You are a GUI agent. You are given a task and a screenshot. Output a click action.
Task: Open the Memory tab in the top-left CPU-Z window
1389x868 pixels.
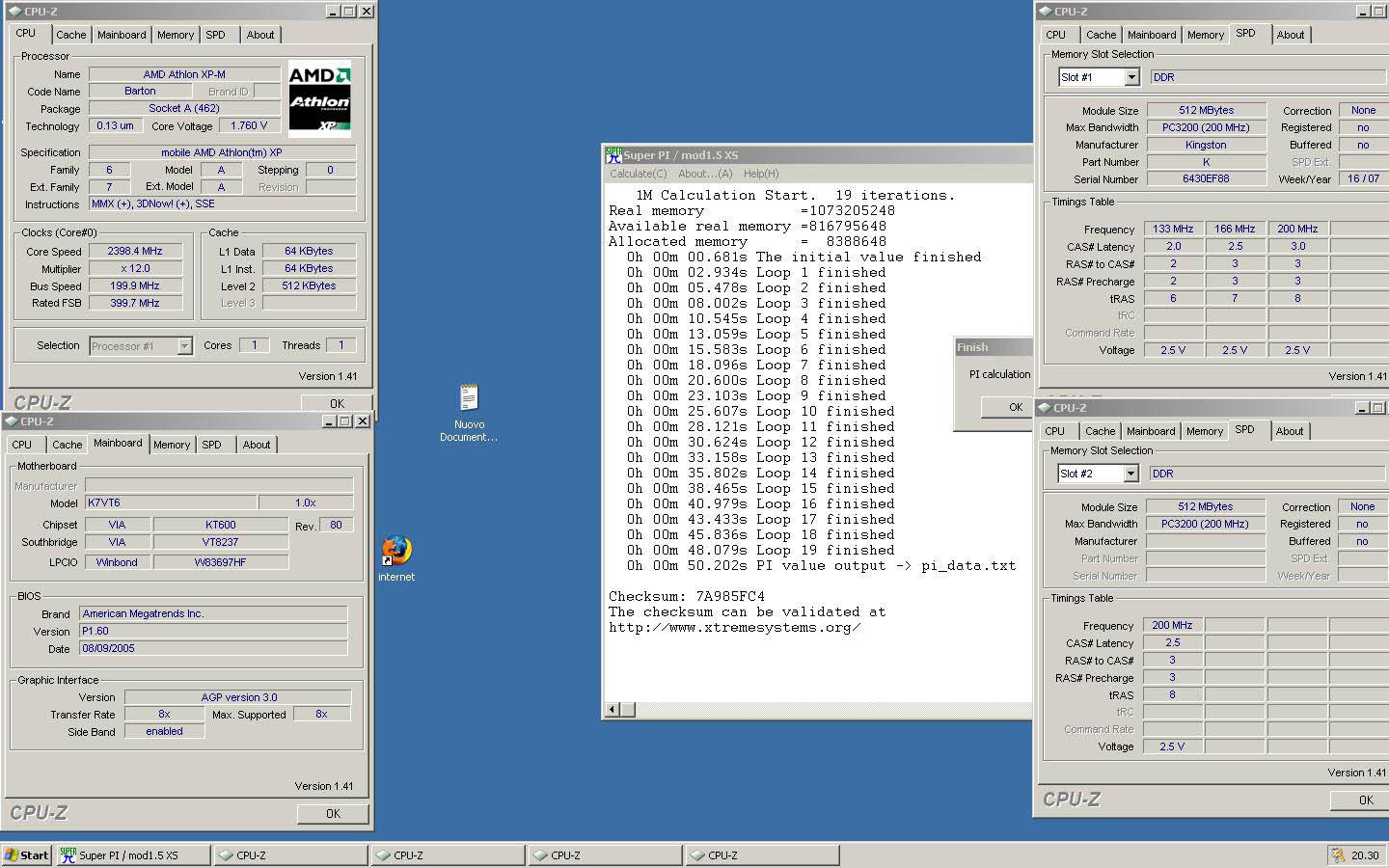[176, 35]
